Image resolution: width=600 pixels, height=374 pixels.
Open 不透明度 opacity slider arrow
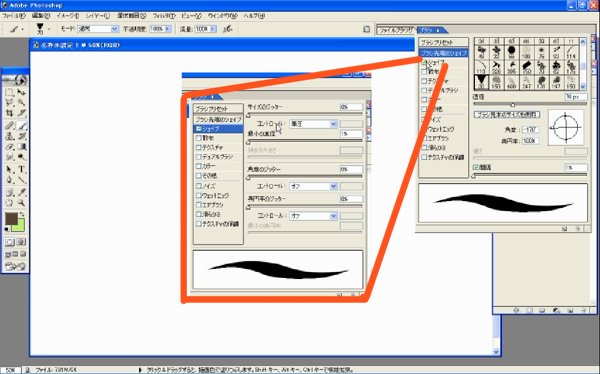tap(168, 29)
